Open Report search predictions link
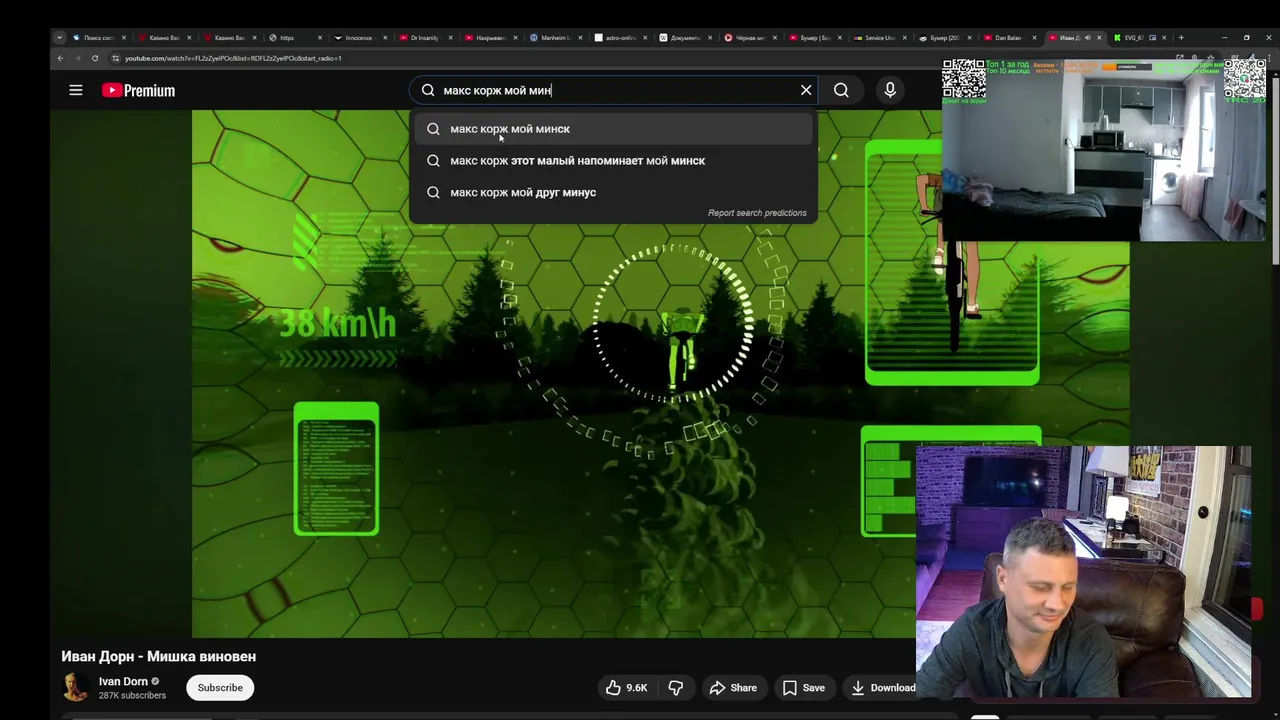The width and height of the screenshot is (1280, 720). tap(757, 213)
